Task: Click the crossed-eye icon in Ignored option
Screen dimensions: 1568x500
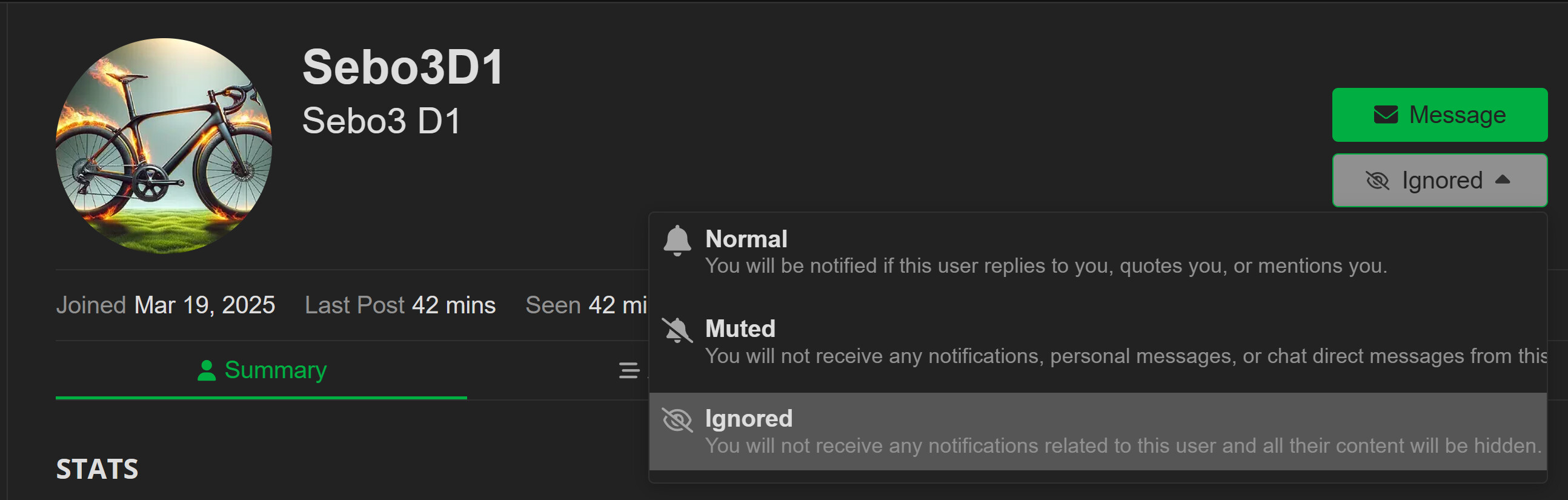Action: [x=677, y=419]
